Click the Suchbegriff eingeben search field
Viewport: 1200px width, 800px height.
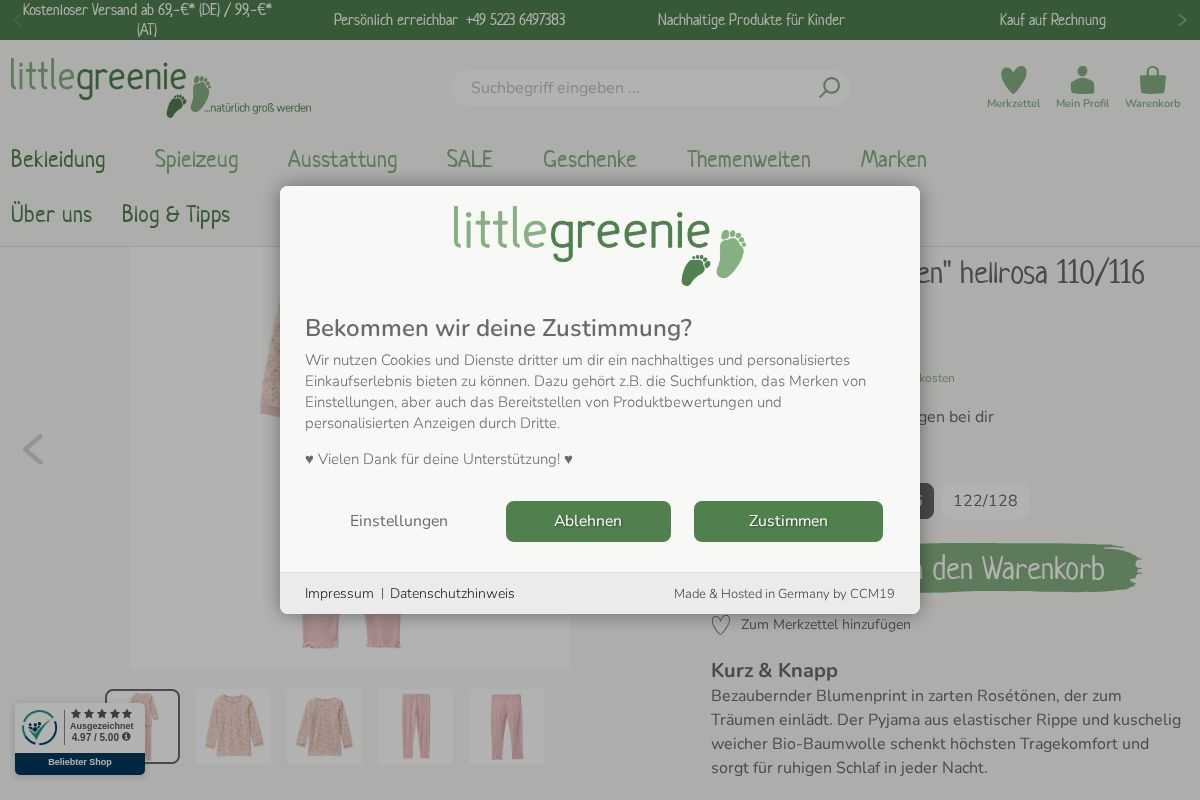click(x=640, y=88)
